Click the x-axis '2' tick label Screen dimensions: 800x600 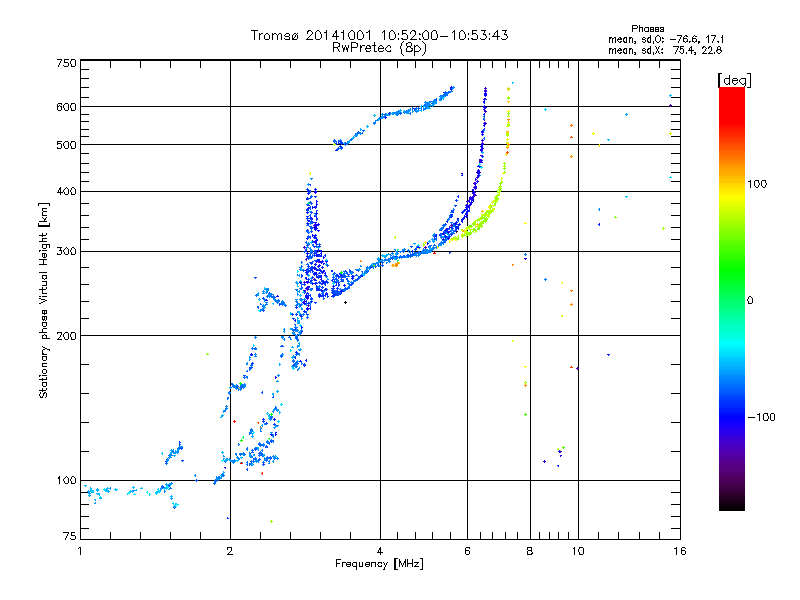(230, 551)
